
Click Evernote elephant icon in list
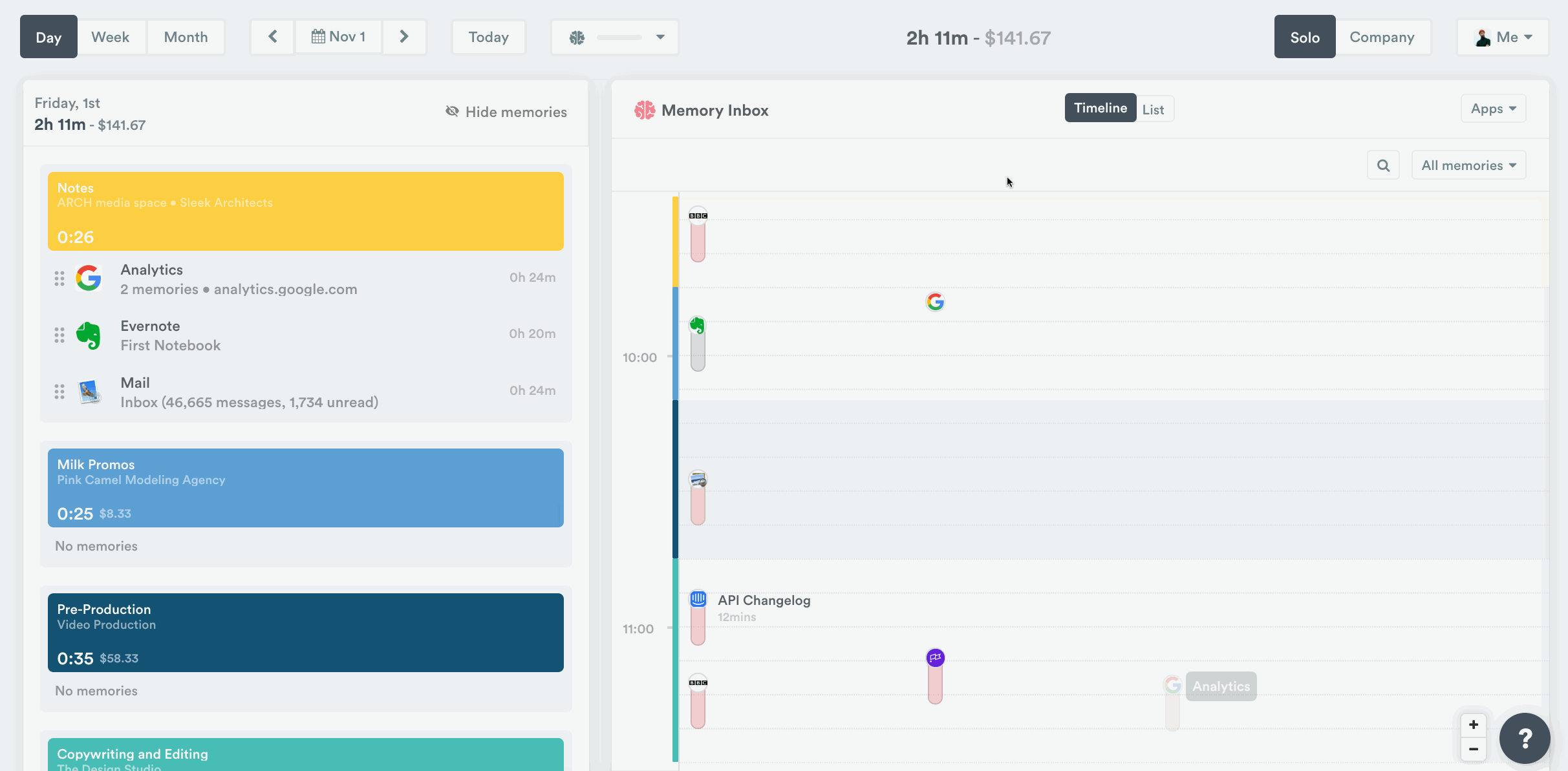tap(89, 335)
